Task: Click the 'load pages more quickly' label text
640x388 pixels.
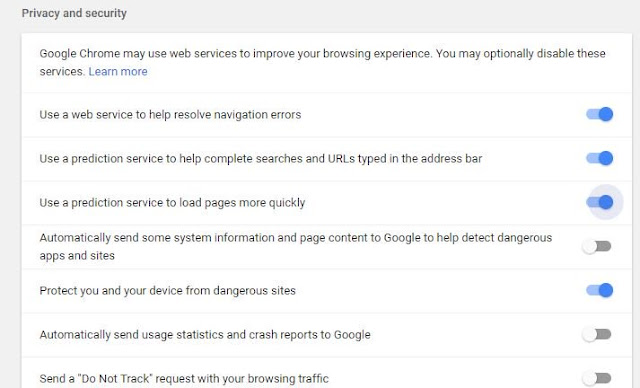Action: click(x=172, y=203)
